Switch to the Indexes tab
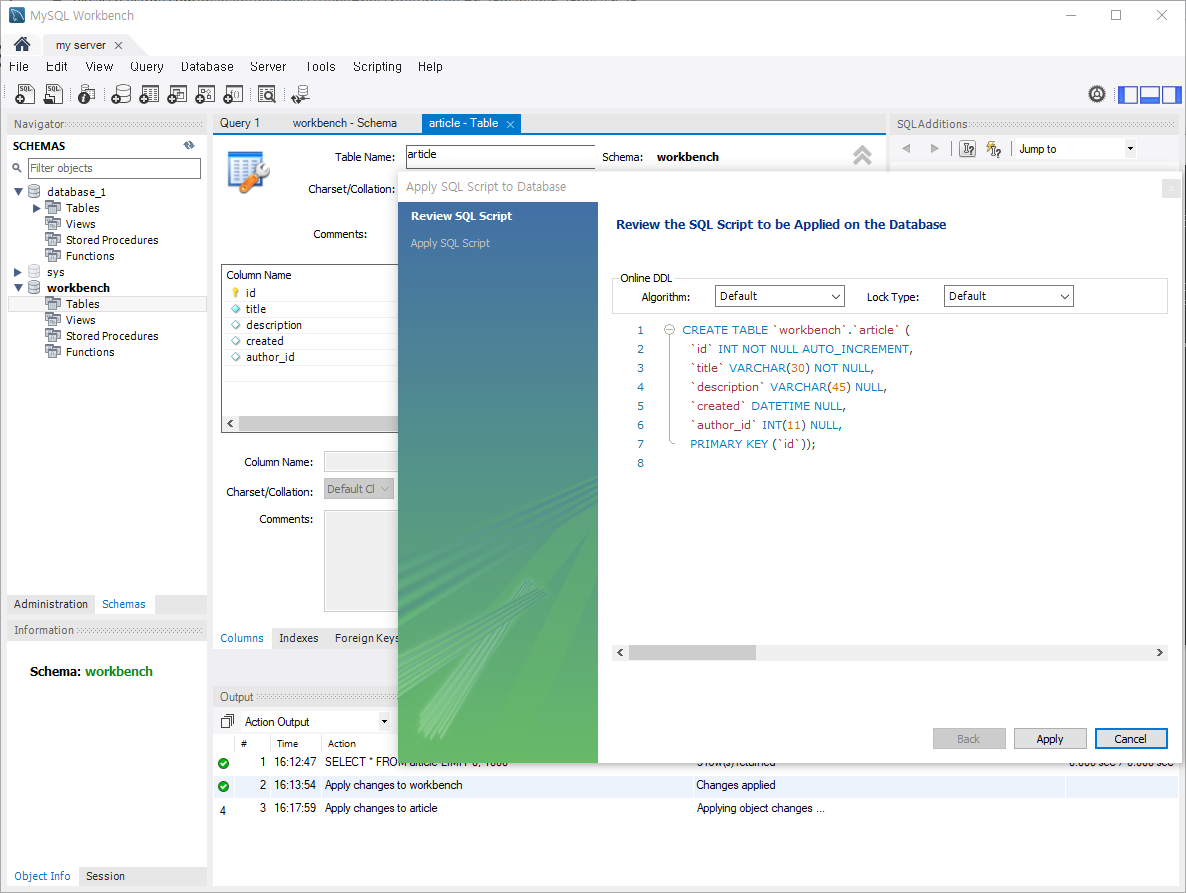The width and height of the screenshot is (1186, 893). [x=299, y=638]
